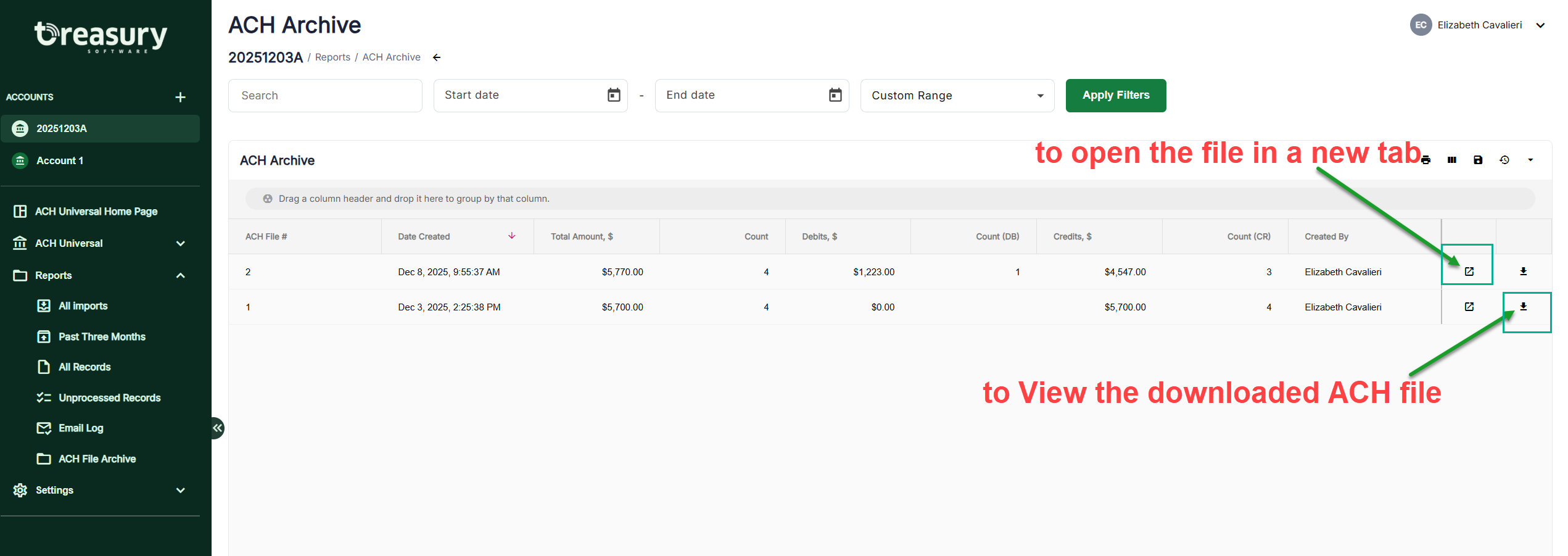The width and height of the screenshot is (1568, 556).
Task: Add a new account with plus icon
Action: click(180, 97)
